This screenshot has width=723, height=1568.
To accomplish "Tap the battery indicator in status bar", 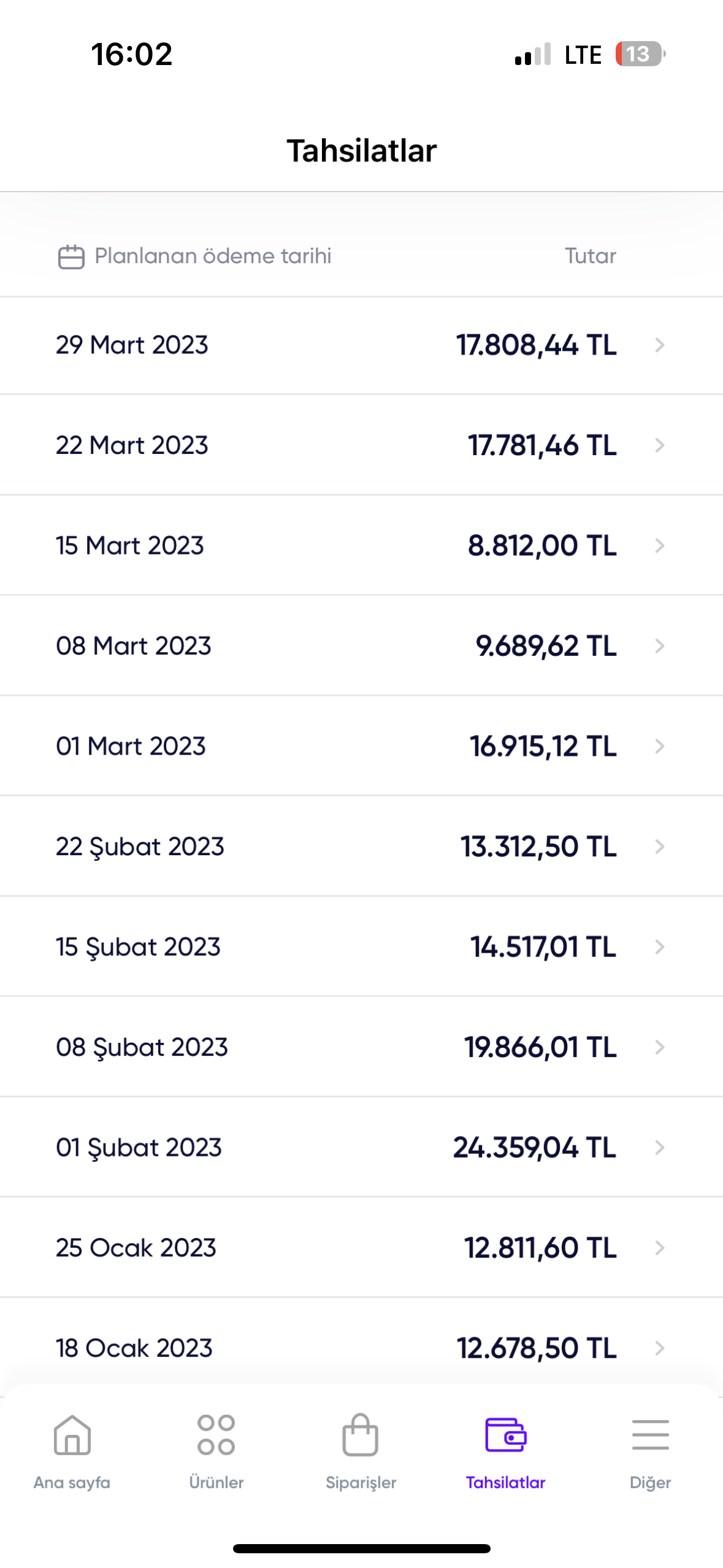I will tap(640, 54).
